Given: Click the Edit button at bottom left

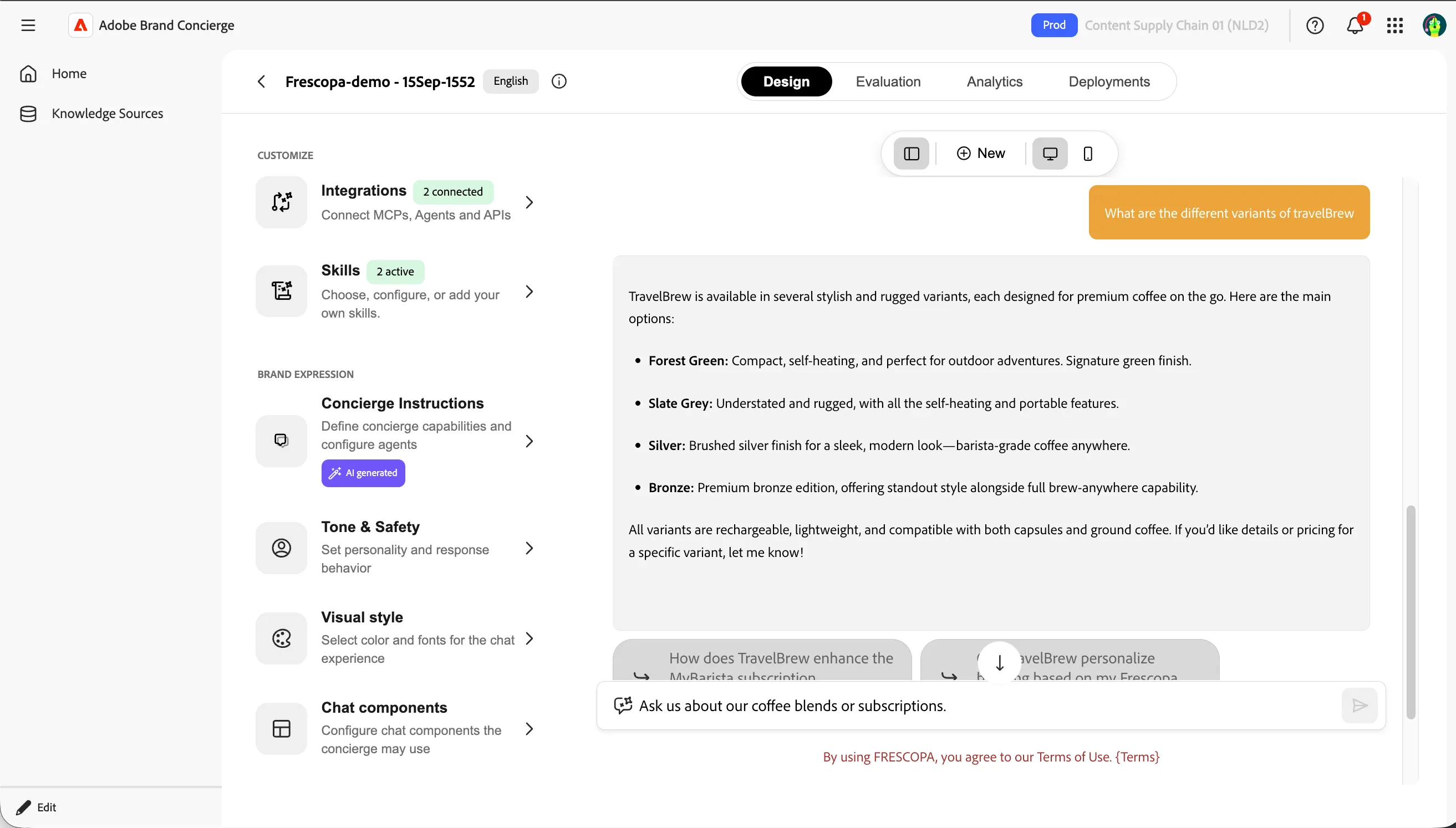Looking at the screenshot, I should click(x=37, y=807).
